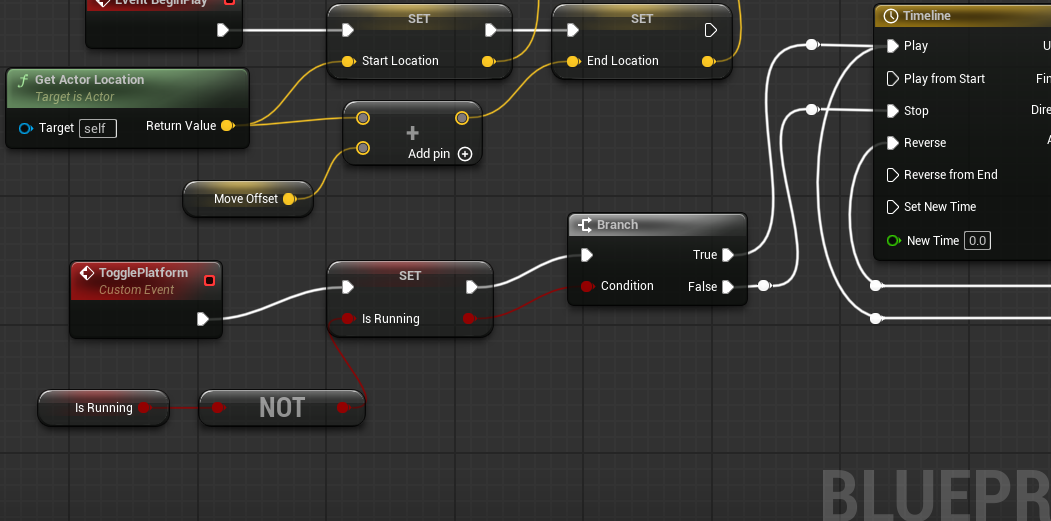Click the Start Location SET exec input pin
Viewport: 1051px width, 521px height.
(x=347, y=30)
